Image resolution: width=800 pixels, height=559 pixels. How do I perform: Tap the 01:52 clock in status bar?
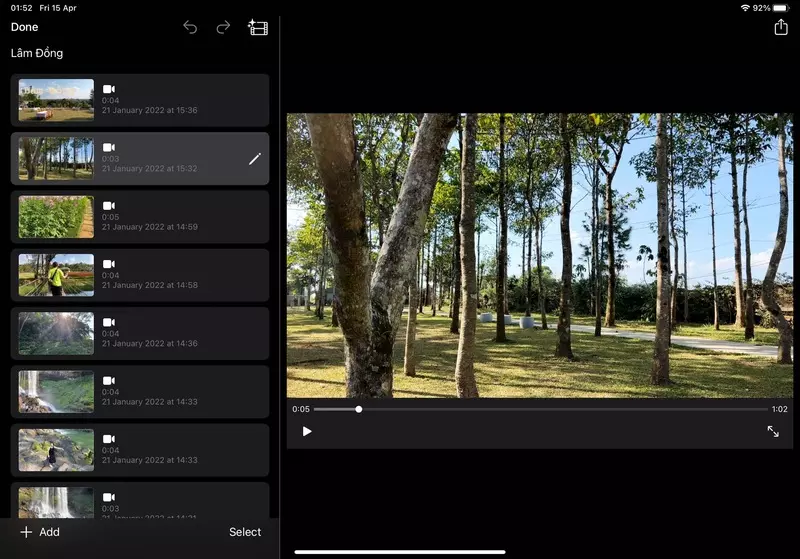pos(21,8)
